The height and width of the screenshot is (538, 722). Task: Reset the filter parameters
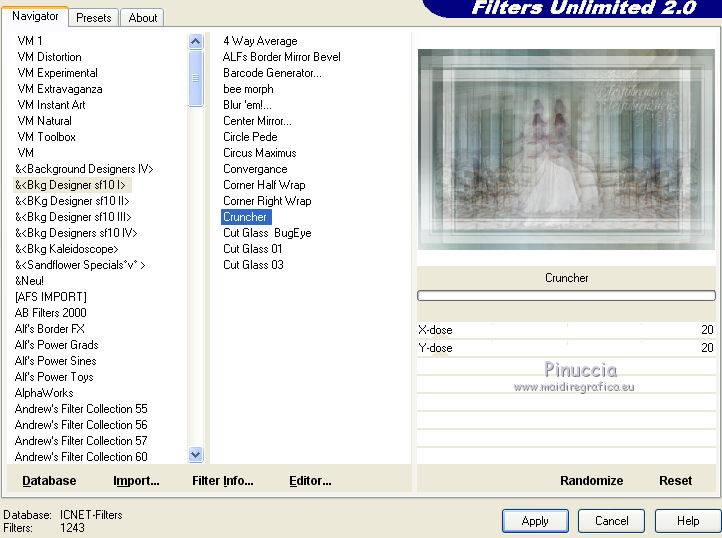click(675, 481)
